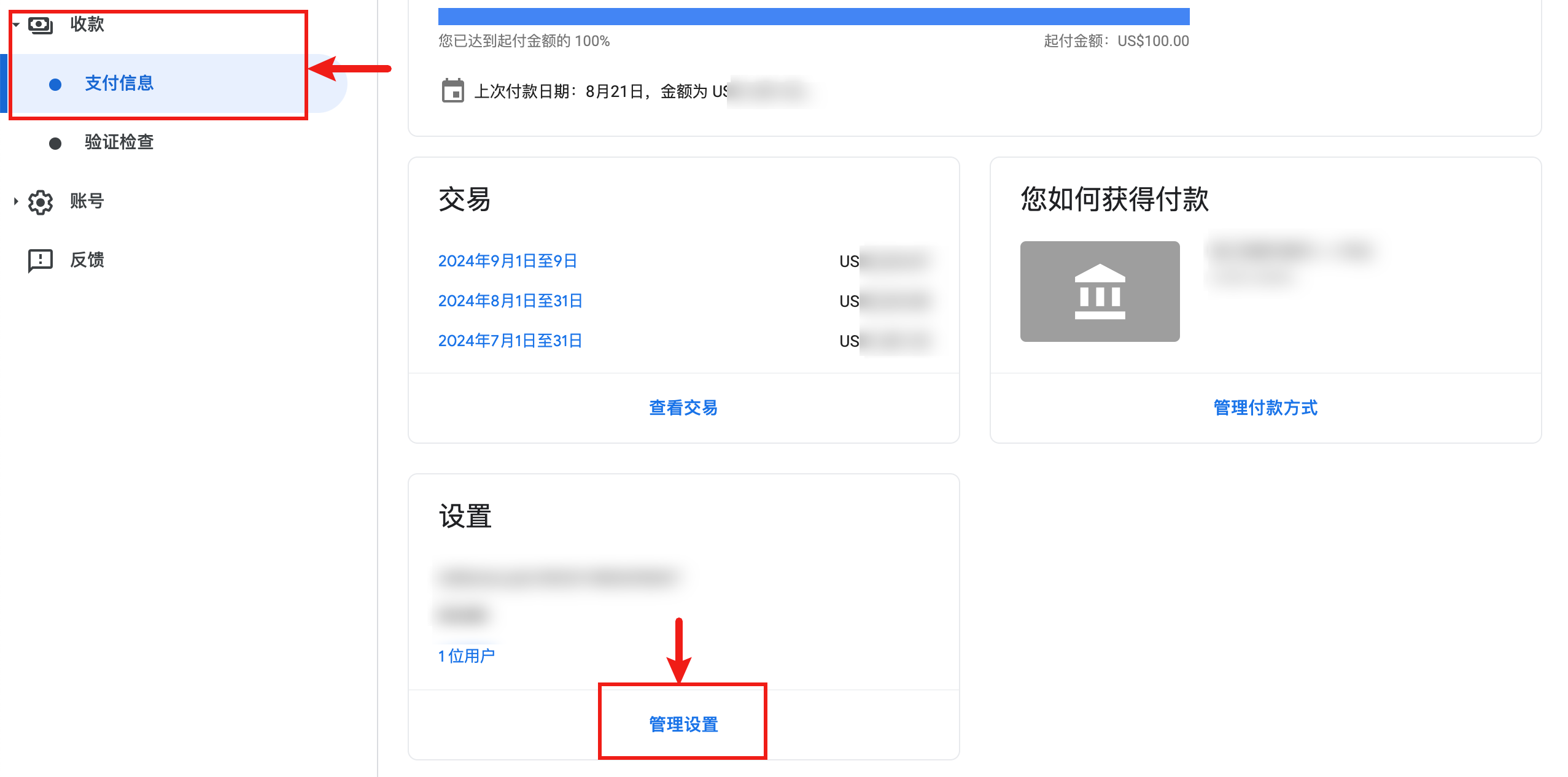
Task: Open the 账号 sidebar menu
Action: click(87, 201)
